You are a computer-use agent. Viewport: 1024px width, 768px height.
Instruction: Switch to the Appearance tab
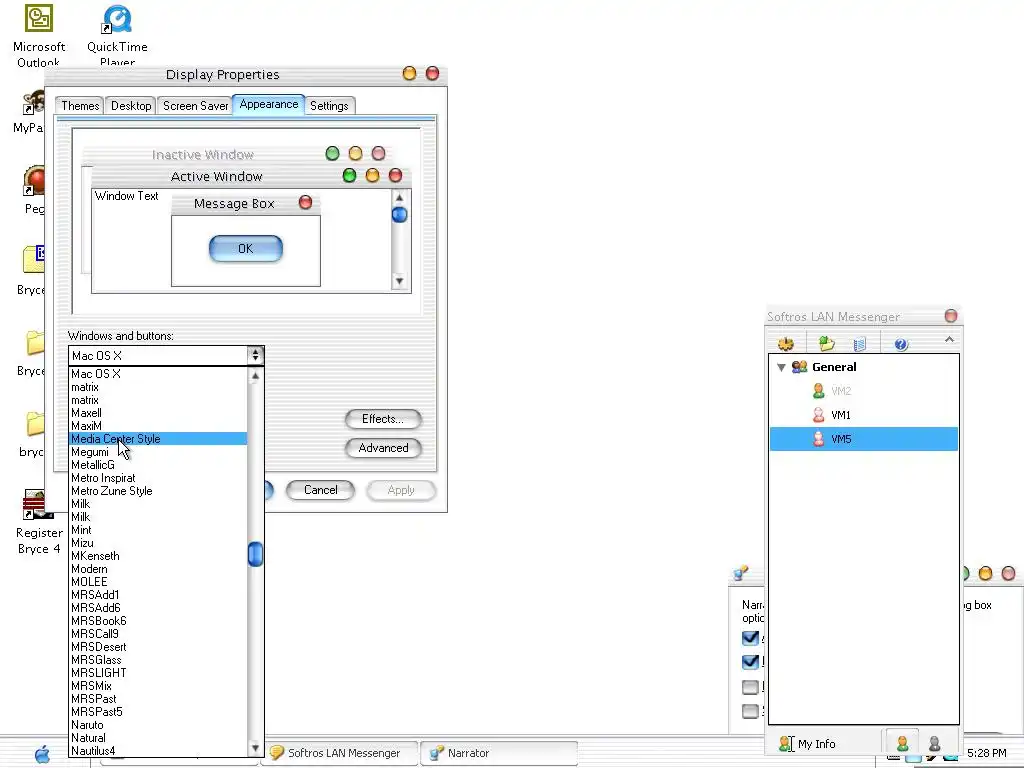pos(268,104)
